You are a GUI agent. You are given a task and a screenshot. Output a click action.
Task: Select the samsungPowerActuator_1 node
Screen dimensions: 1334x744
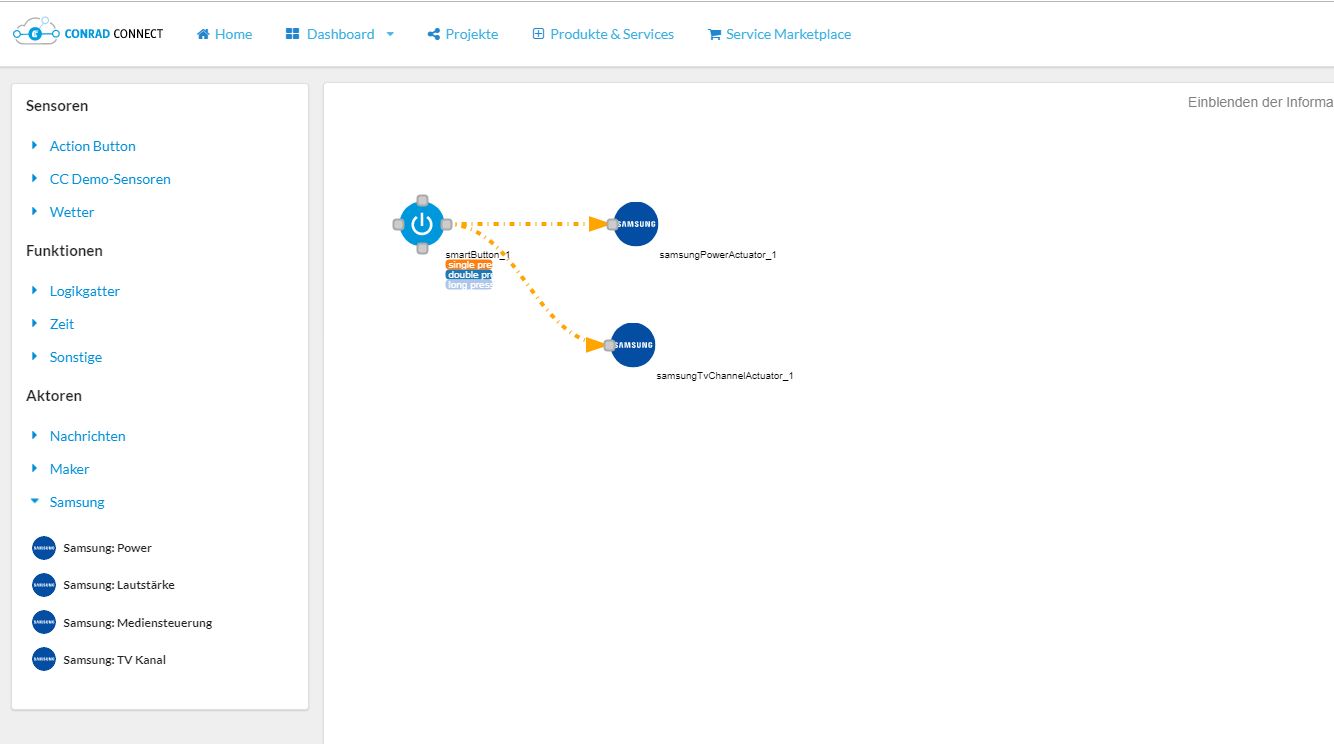tap(636, 224)
